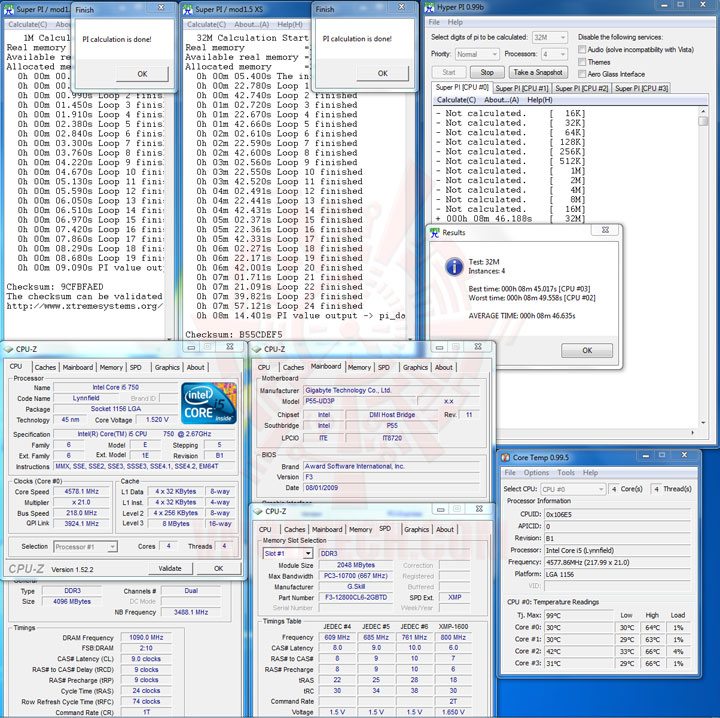The width and height of the screenshot is (720, 718).
Task: Open the Help menu in Core Temp
Action: (x=590, y=472)
